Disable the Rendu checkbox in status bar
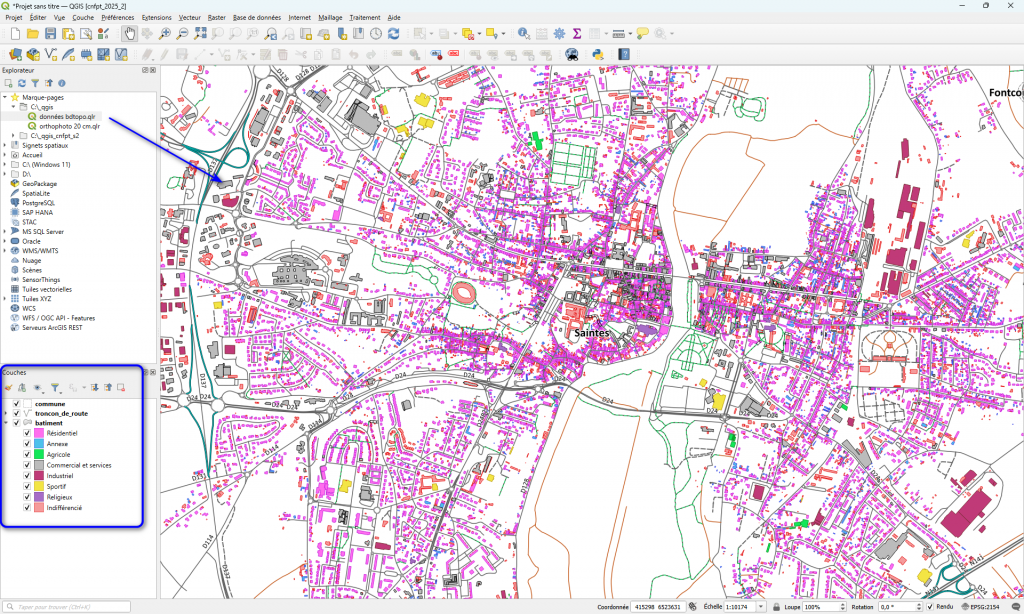 click(930, 607)
